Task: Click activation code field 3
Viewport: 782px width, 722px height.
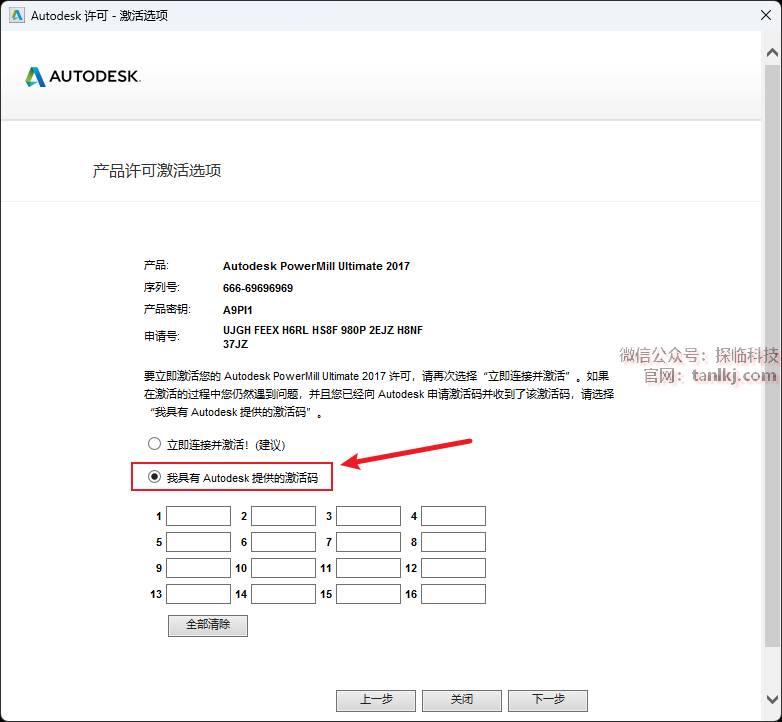Action: [x=369, y=516]
